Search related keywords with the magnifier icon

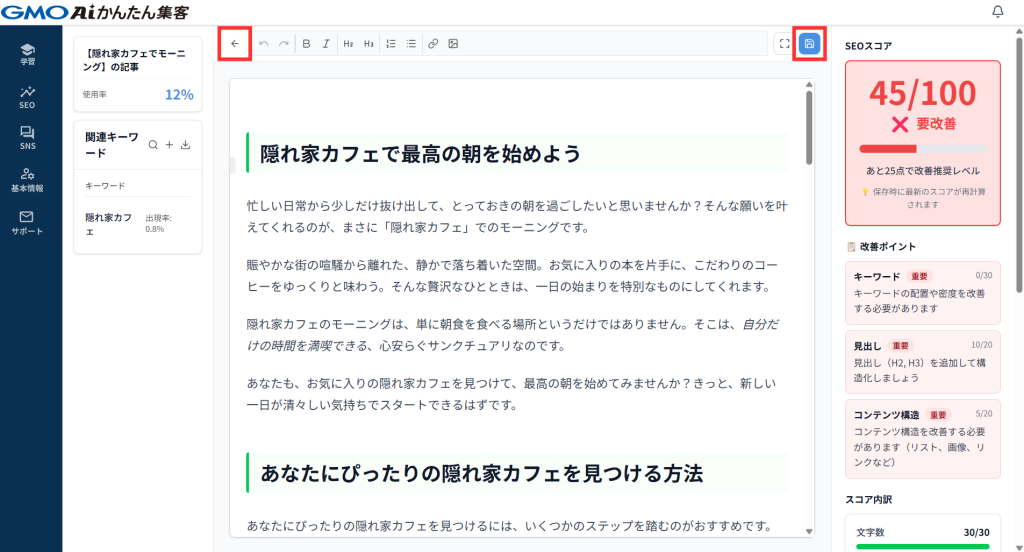coord(153,145)
